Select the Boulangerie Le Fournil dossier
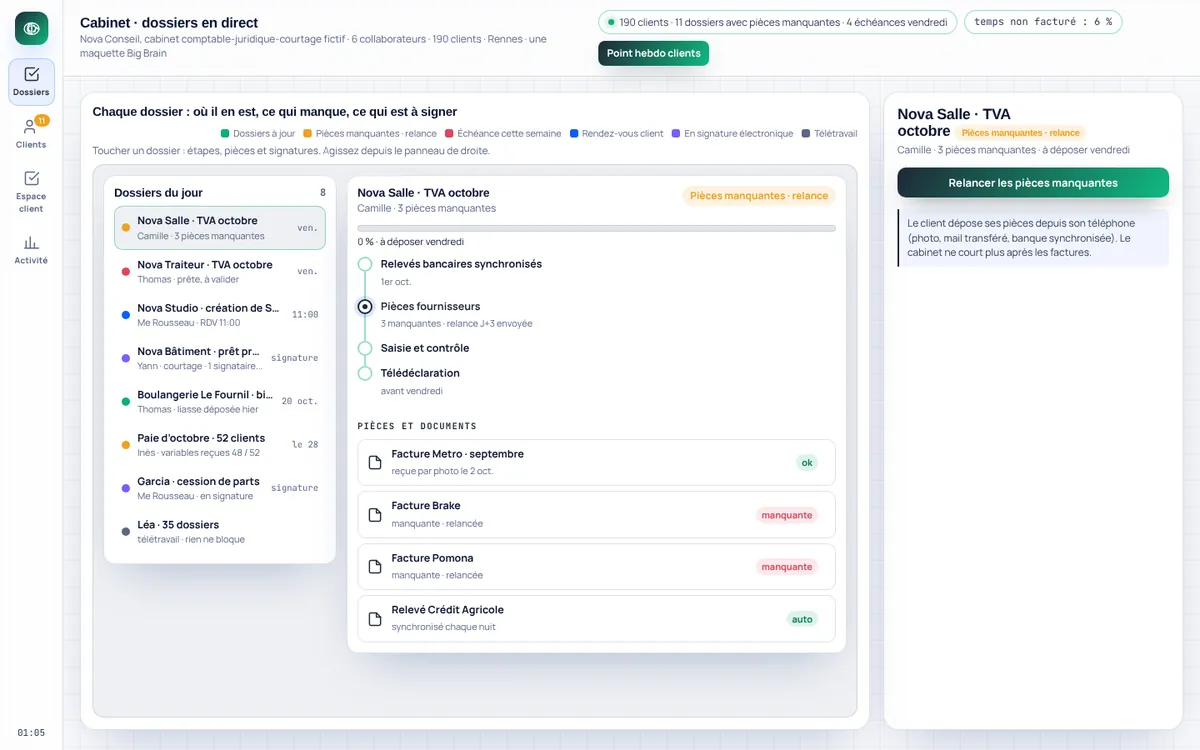1200x750 pixels. pyautogui.click(x=220, y=401)
